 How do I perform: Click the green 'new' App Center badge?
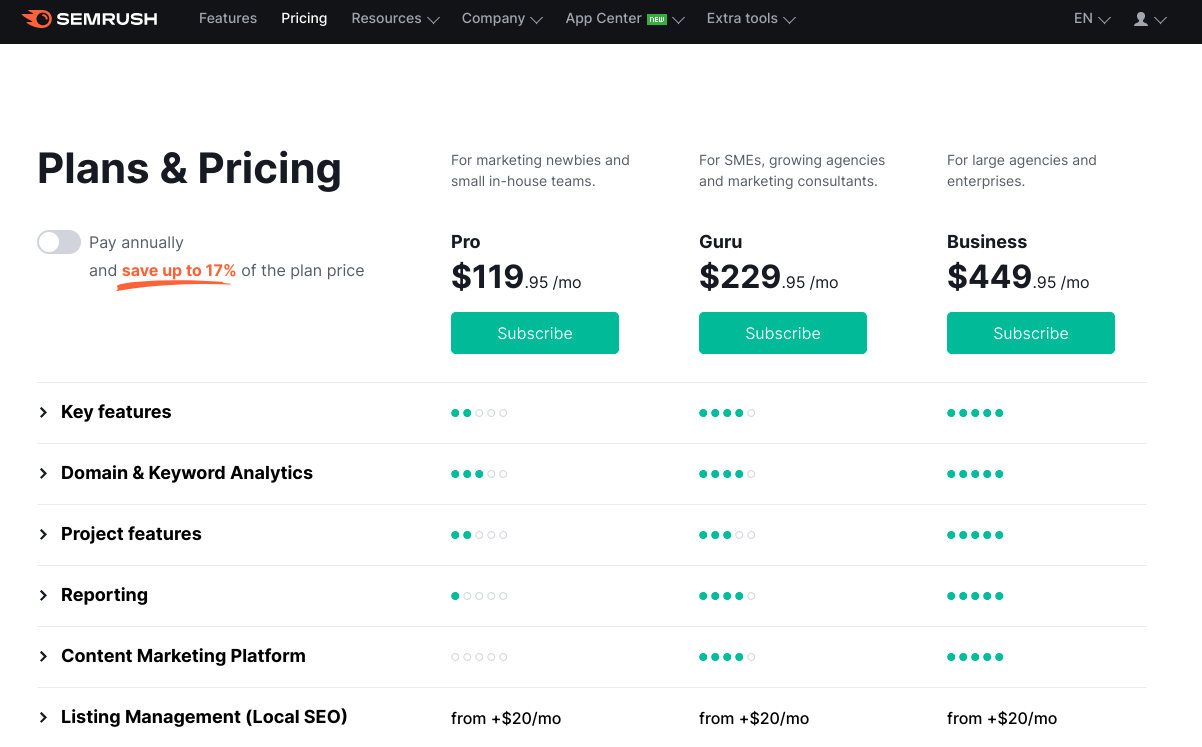657,19
